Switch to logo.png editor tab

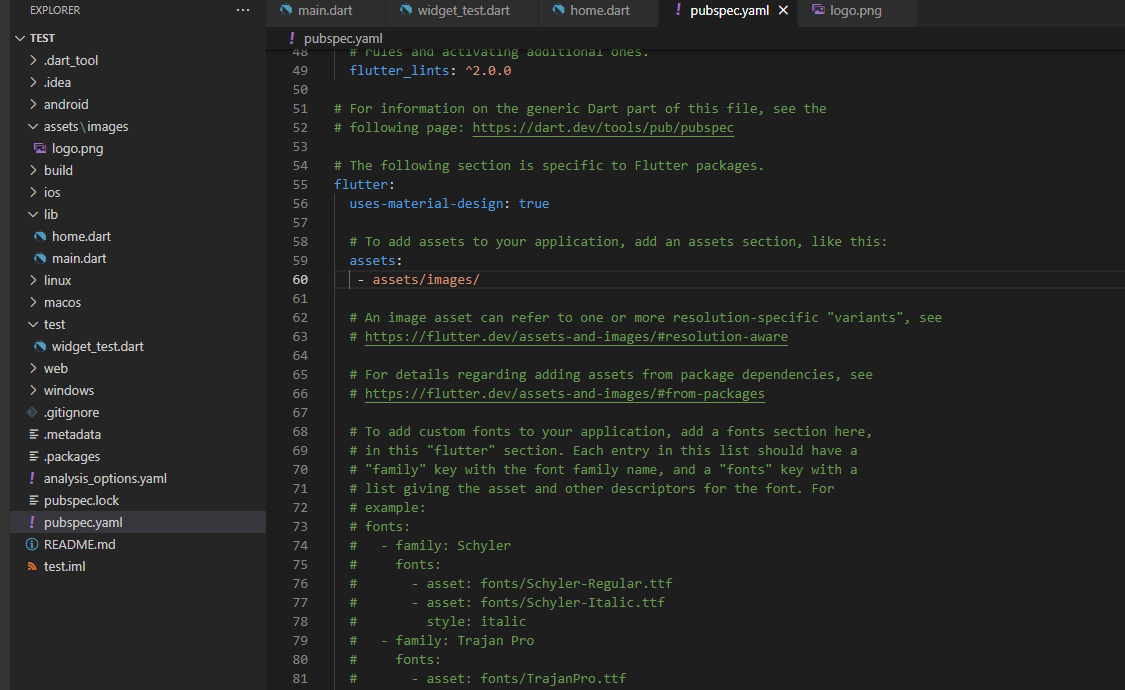point(855,11)
